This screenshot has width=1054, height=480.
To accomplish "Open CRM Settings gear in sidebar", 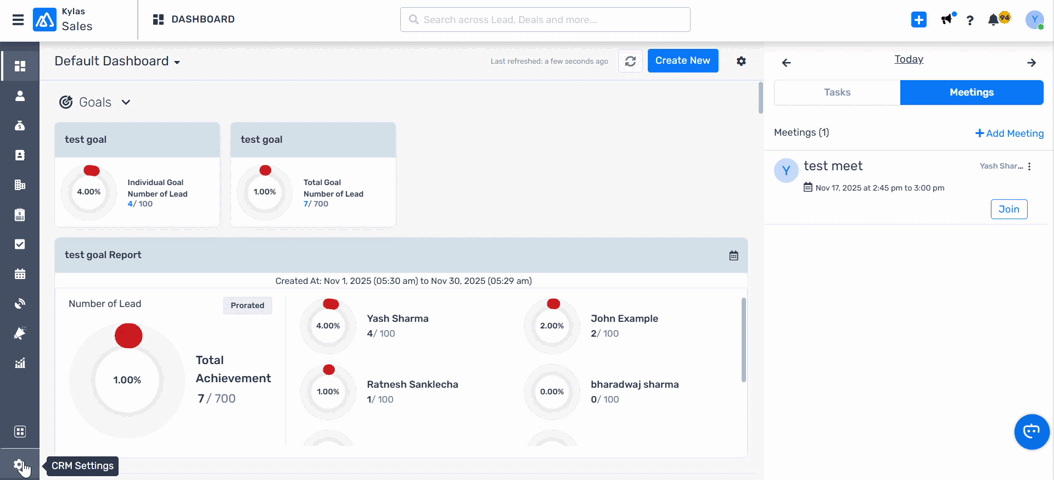I will pyautogui.click(x=19, y=465).
